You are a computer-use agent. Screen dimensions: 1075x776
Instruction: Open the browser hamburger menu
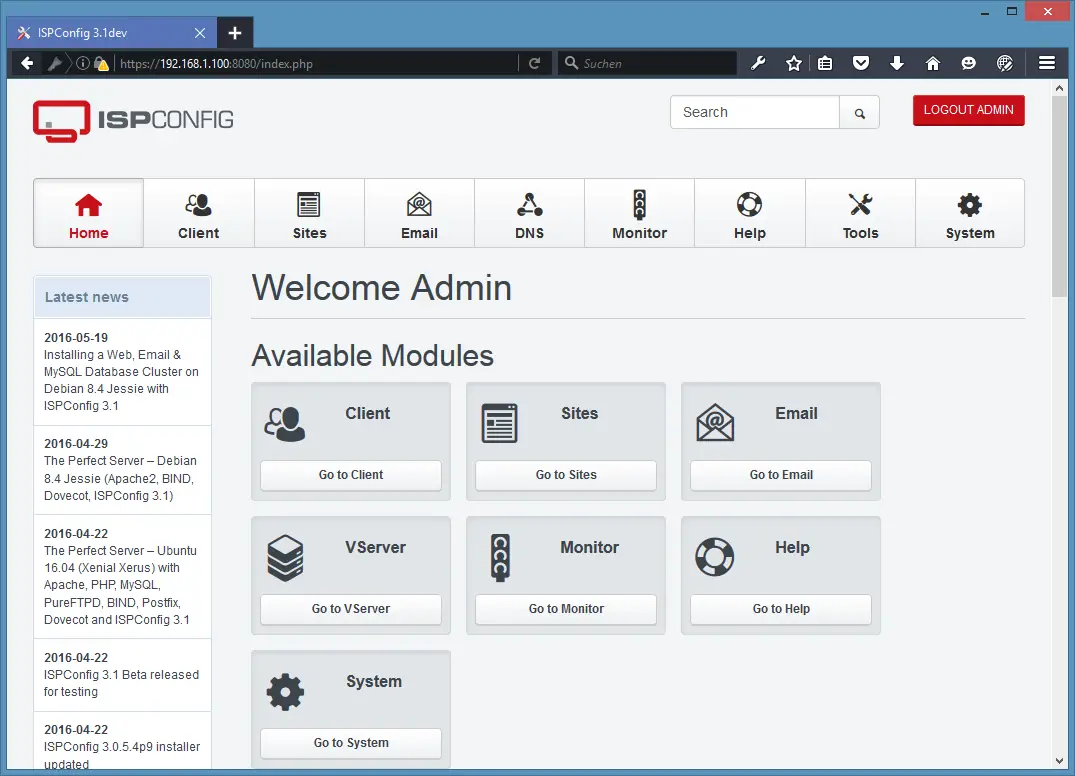pos(1047,64)
